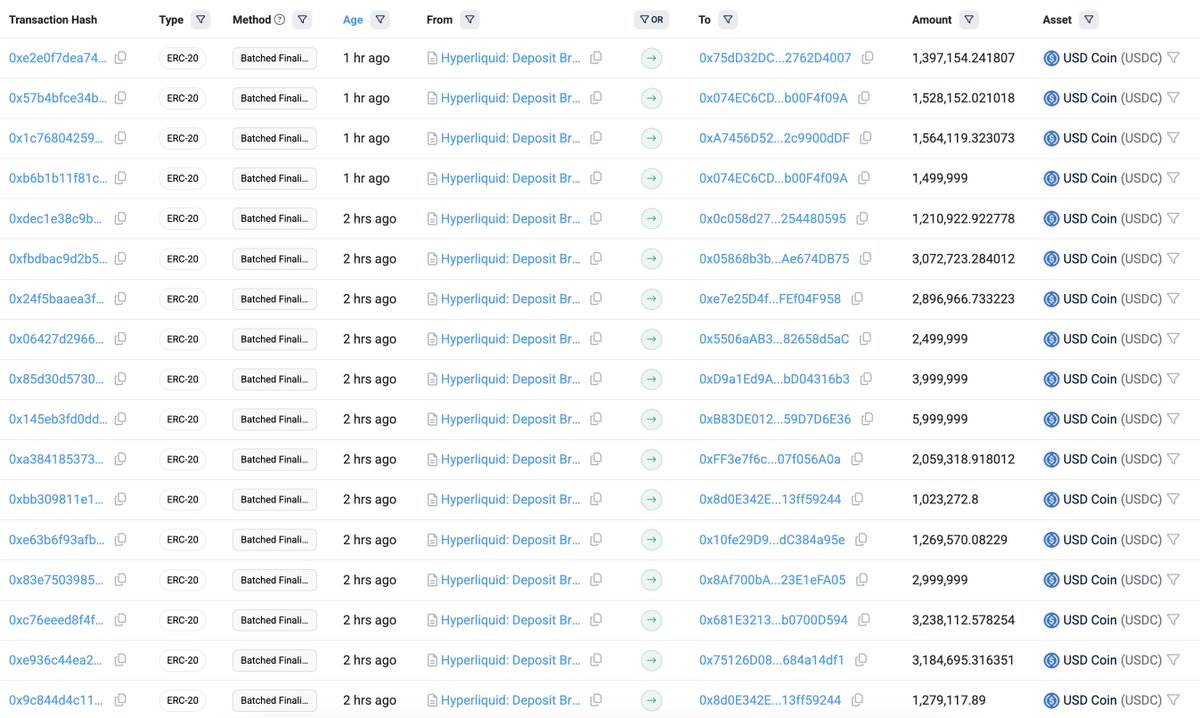This screenshot has width=1200, height=718.
Task: Click ERC-20 badge in 0x57b4bfce34b row
Action: [182, 98]
